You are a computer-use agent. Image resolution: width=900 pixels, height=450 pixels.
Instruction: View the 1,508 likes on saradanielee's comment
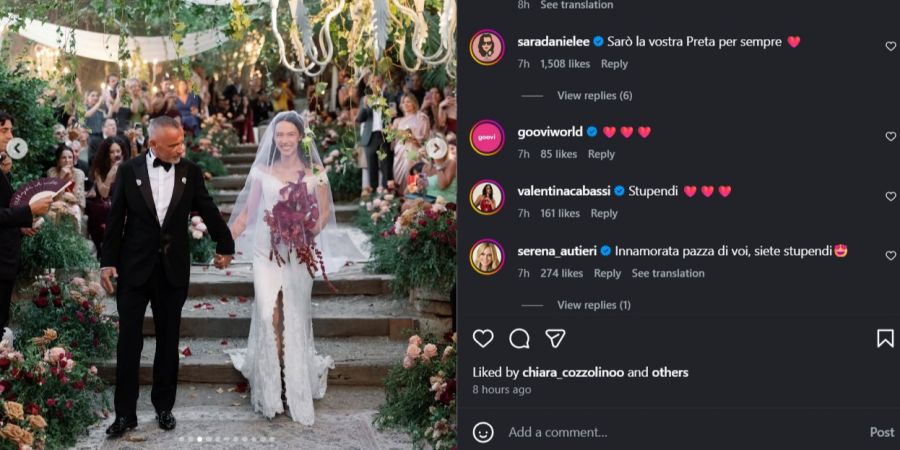point(565,64)
